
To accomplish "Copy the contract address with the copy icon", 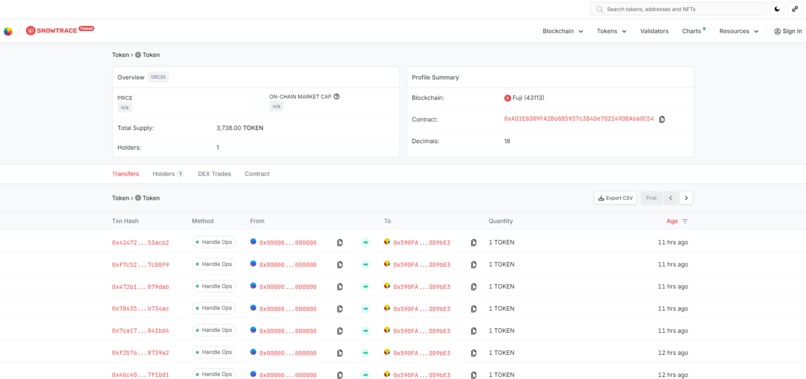I will 662,119.
